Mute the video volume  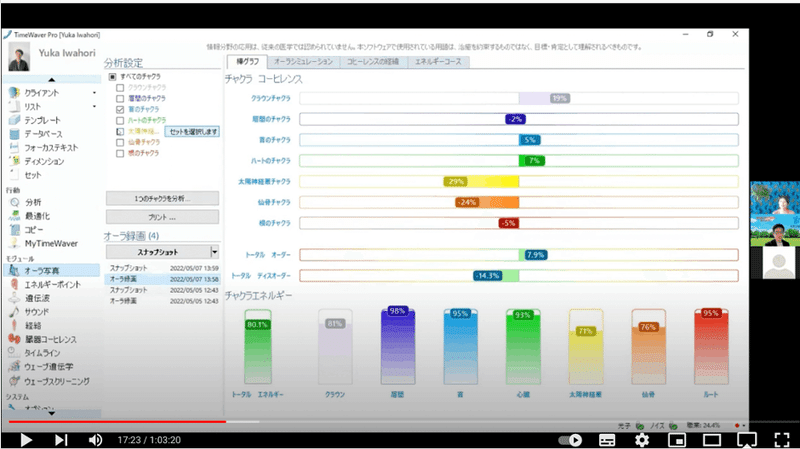pos(95,440)
